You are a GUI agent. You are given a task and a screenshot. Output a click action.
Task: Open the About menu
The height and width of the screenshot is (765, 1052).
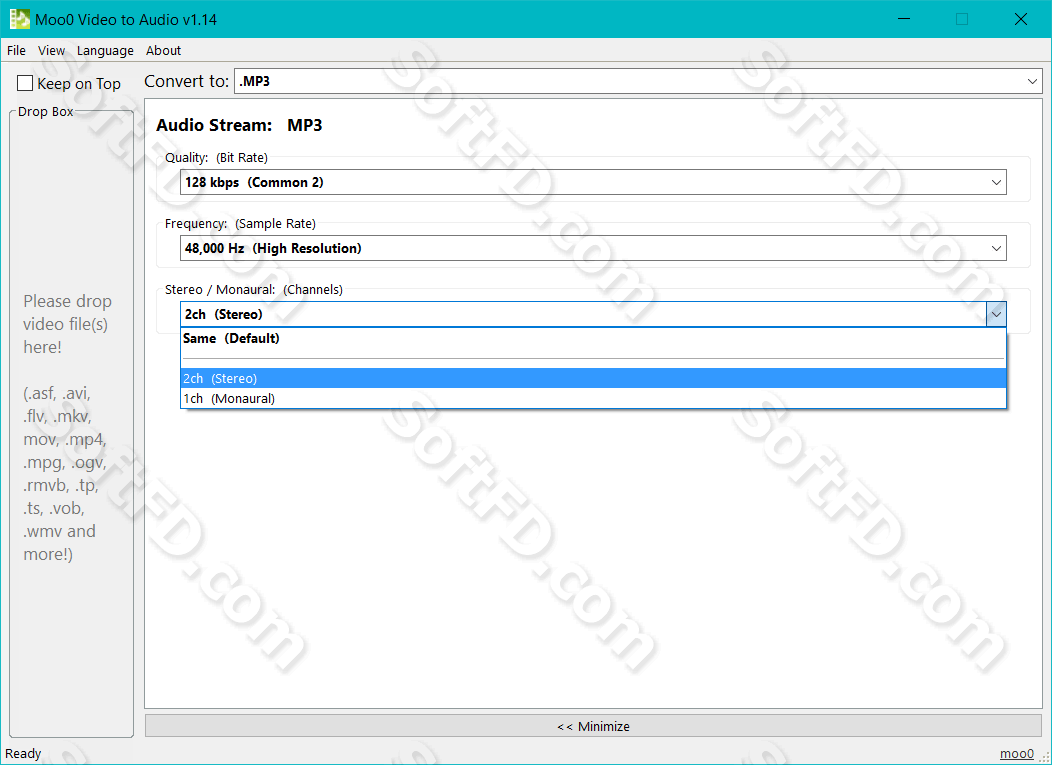click(x=163, y=50)
